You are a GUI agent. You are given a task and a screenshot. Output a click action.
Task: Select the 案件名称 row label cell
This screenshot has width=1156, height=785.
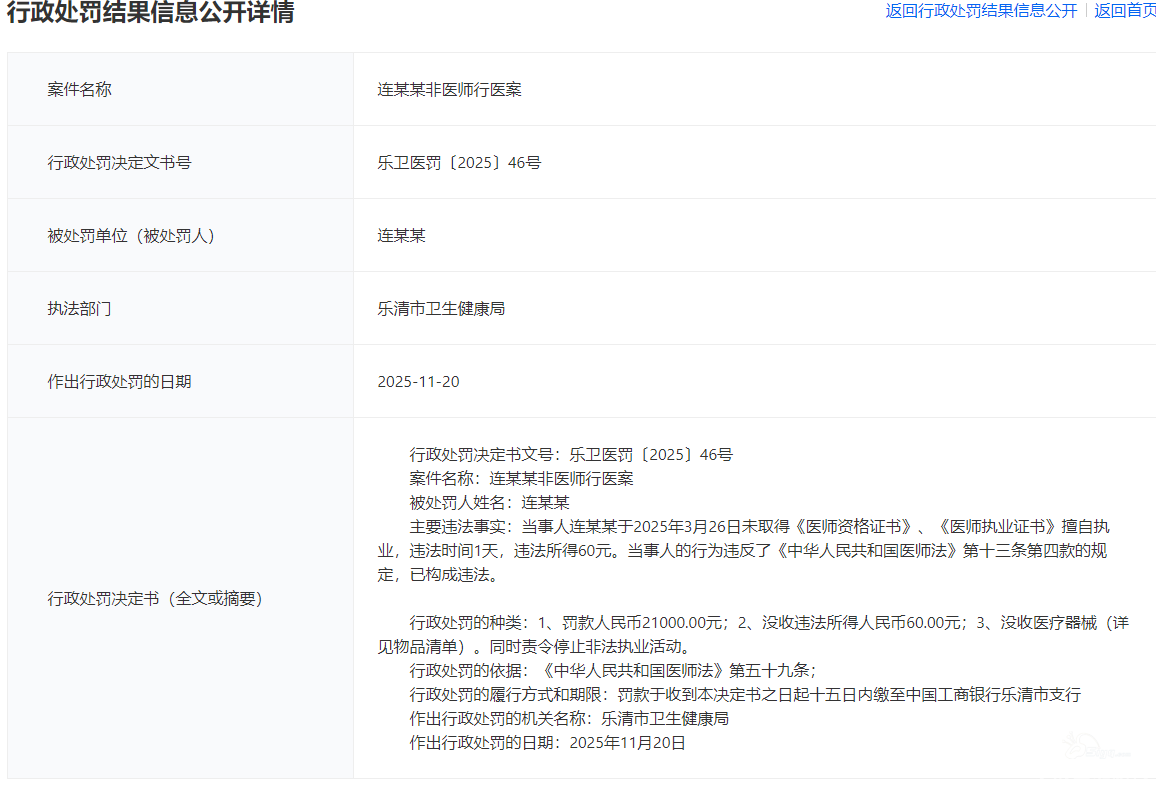[80, 89]
